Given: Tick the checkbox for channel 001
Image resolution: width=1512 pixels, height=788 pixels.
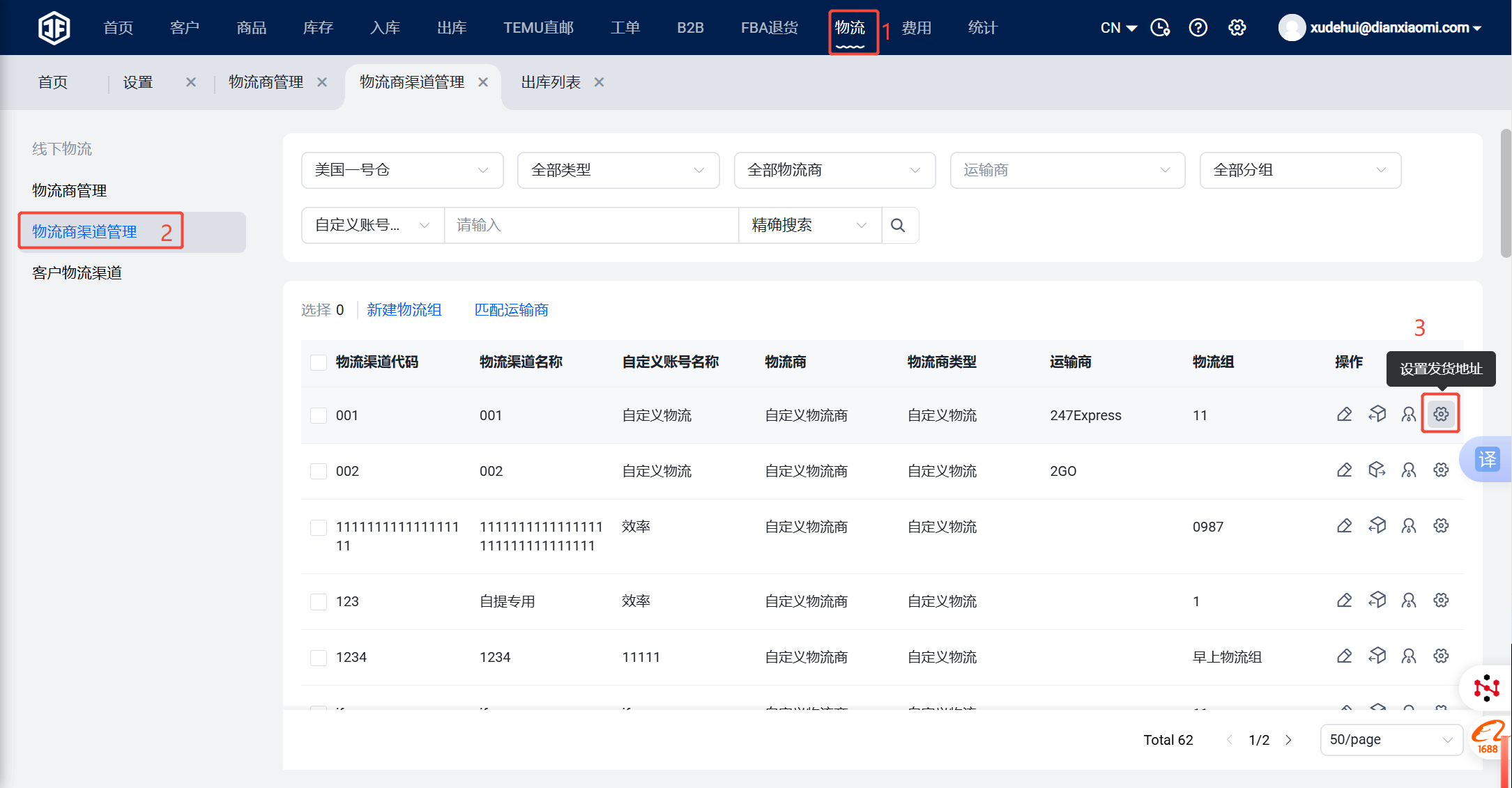Looking at the screenshot, I should 319,415.
